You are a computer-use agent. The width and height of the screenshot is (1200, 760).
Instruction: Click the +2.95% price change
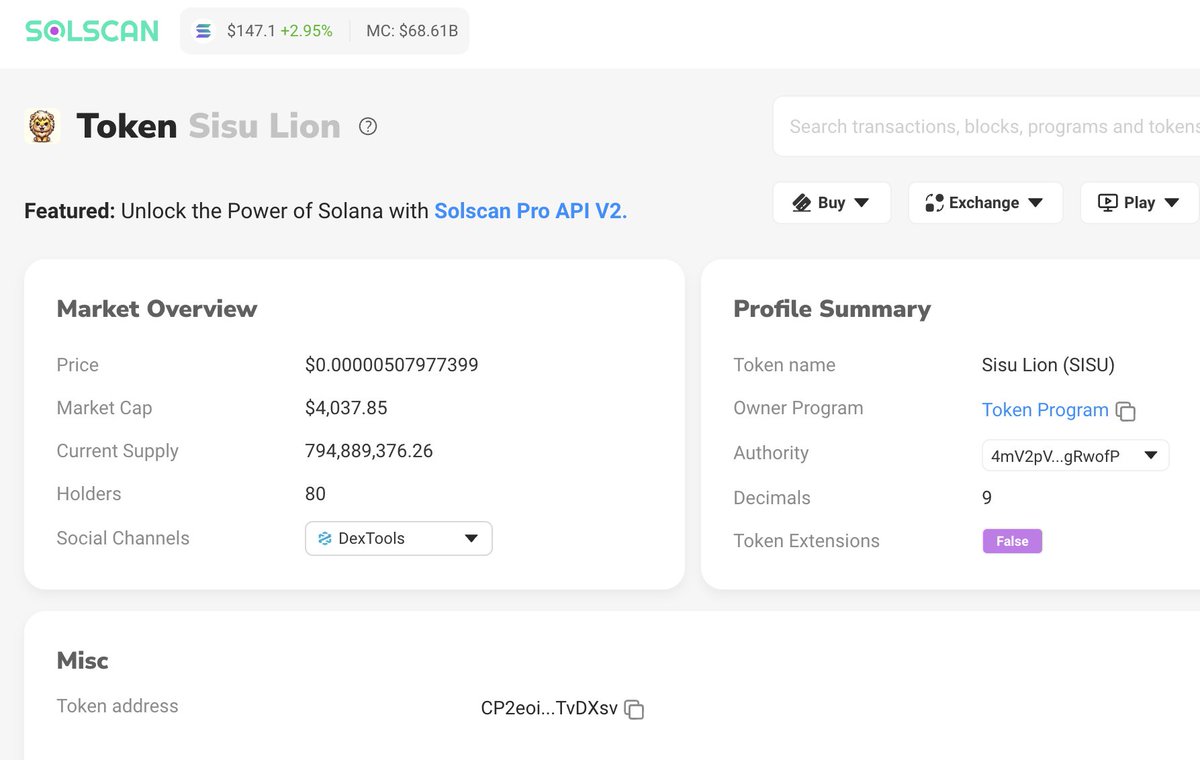[306, 31]
